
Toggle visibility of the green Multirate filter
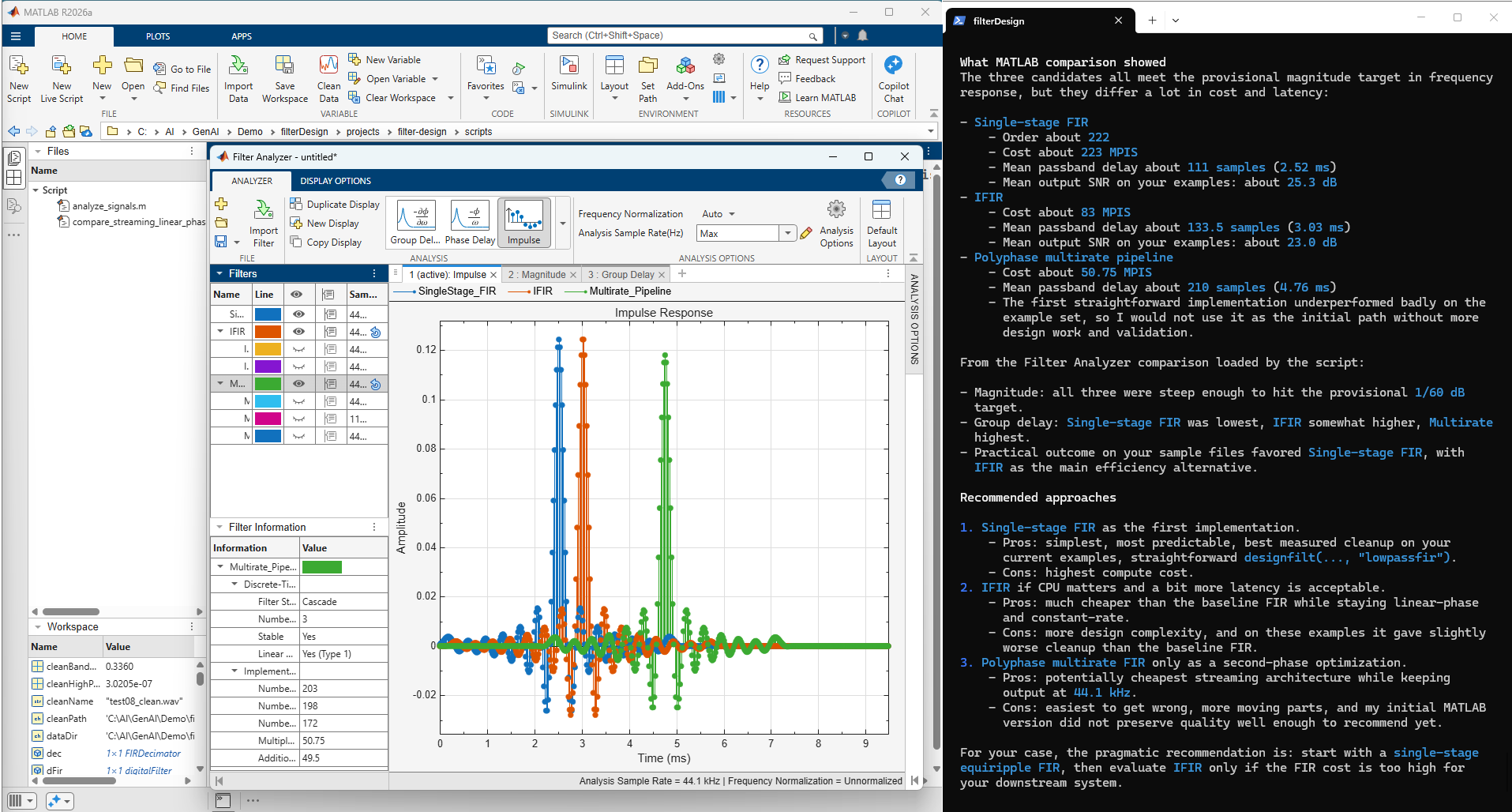[298, 384]
